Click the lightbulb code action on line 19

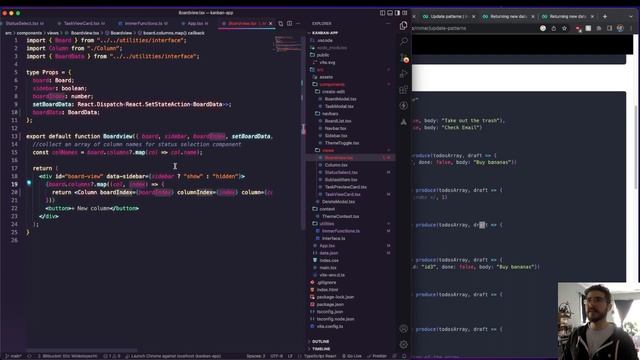(x=29, y=183)
